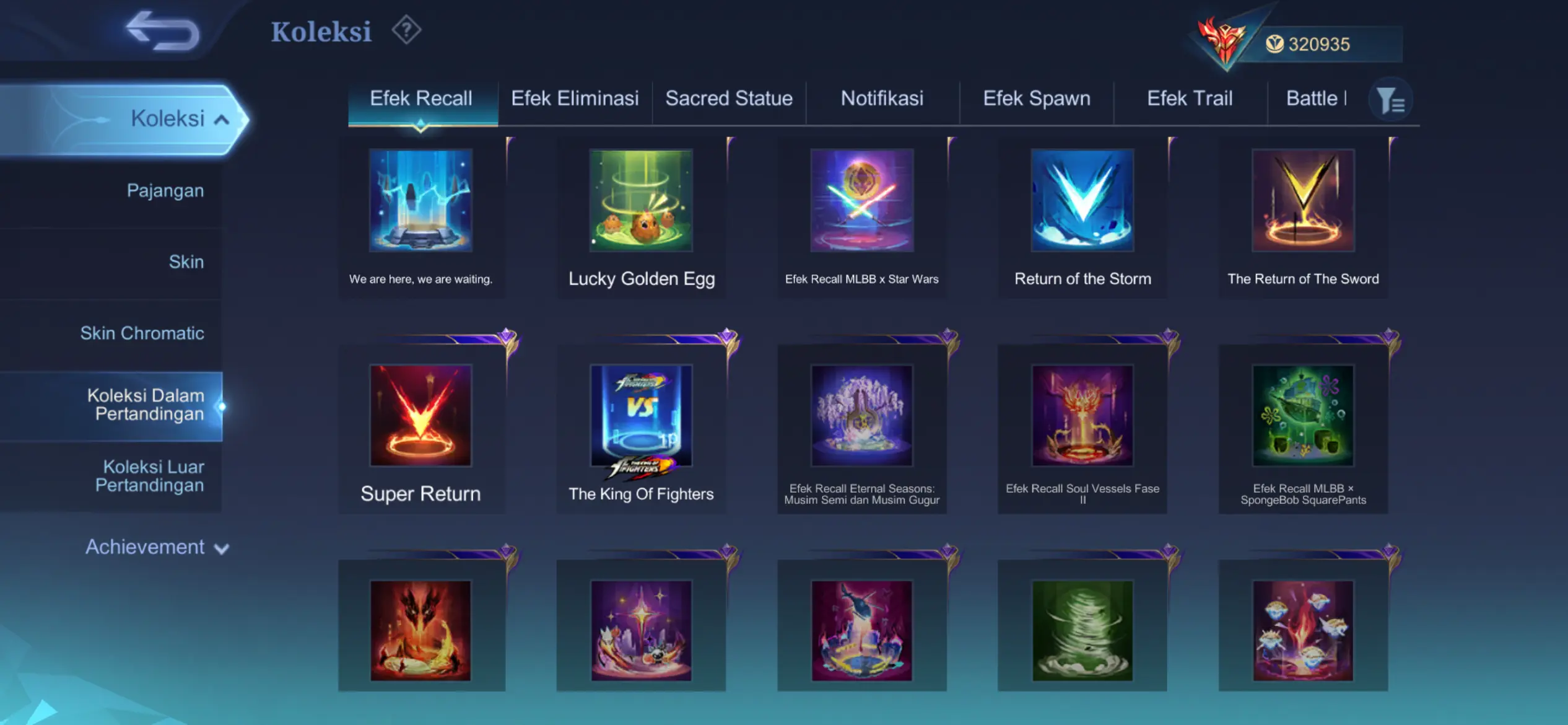Select the green tornado recall thumbnail
Image resolution: width=1568 pixels, height=725 pixels.
1082,630
